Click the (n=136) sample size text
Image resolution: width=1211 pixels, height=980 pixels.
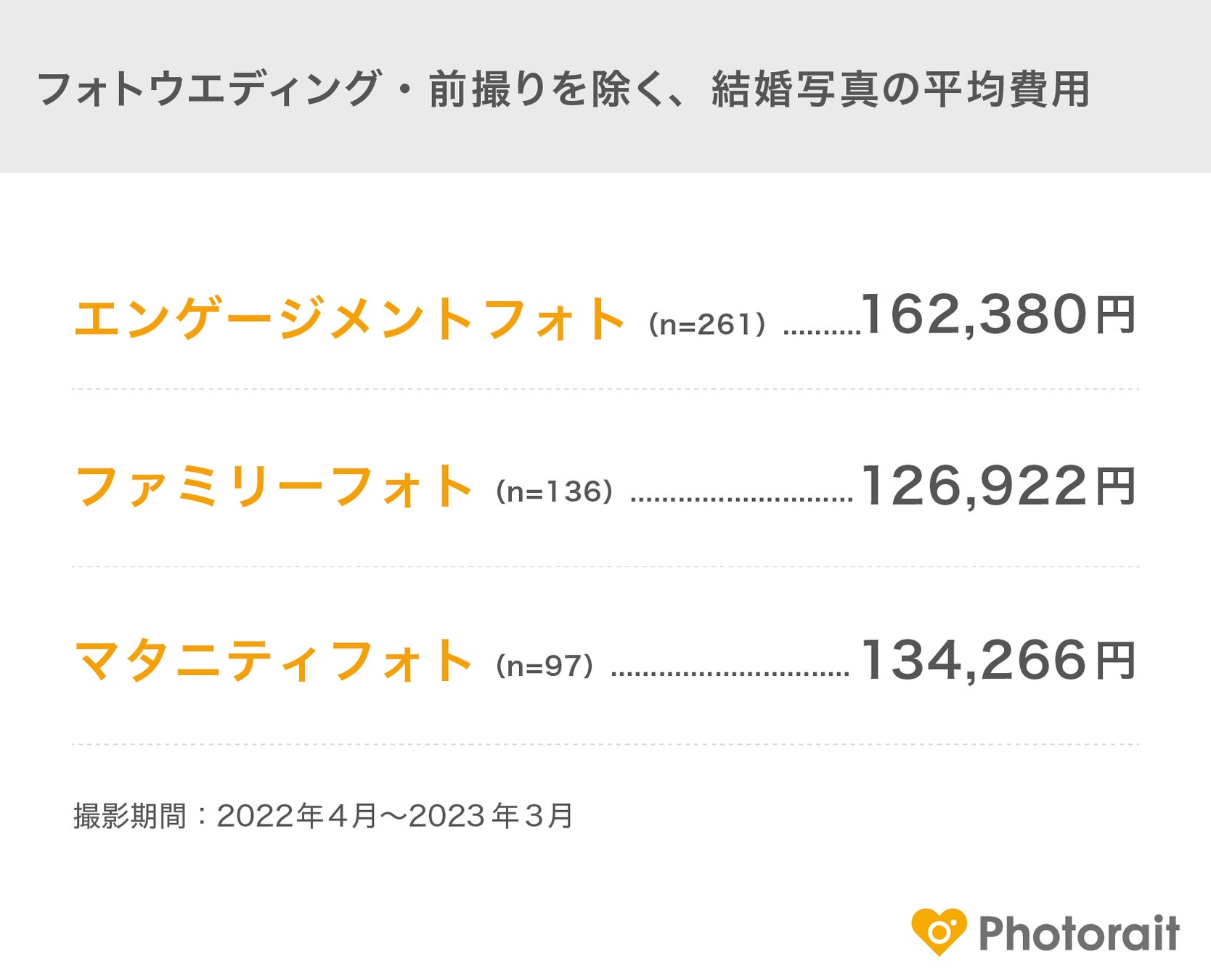[554, 491]
